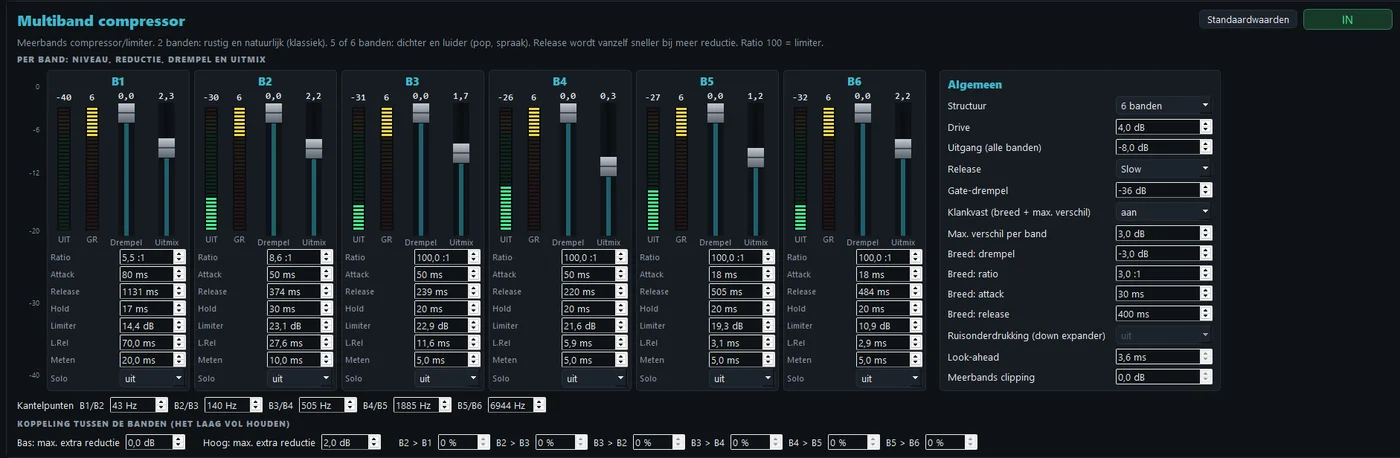The height and width of the screenshot is (458, 1400).
Task: Open the B3 Solo dropdown
Action: point(446,379)
